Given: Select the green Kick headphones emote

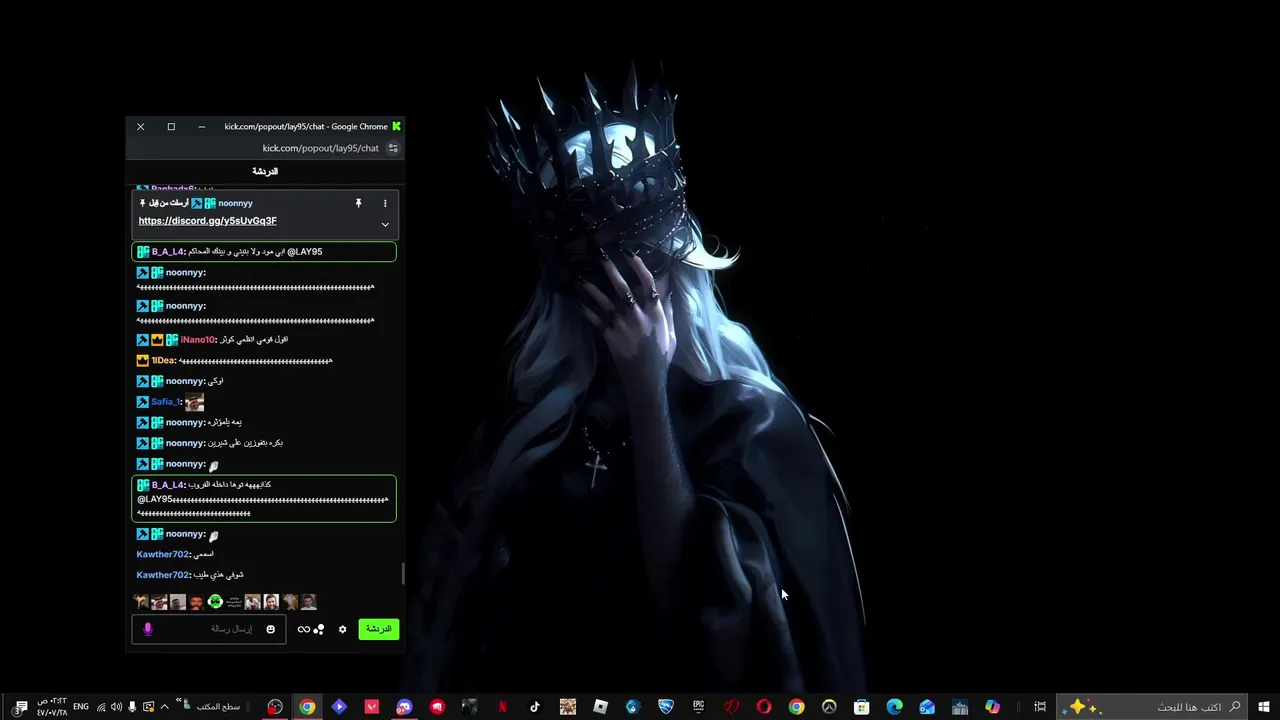Looking at the screenshot, I should tap(215, 602).
